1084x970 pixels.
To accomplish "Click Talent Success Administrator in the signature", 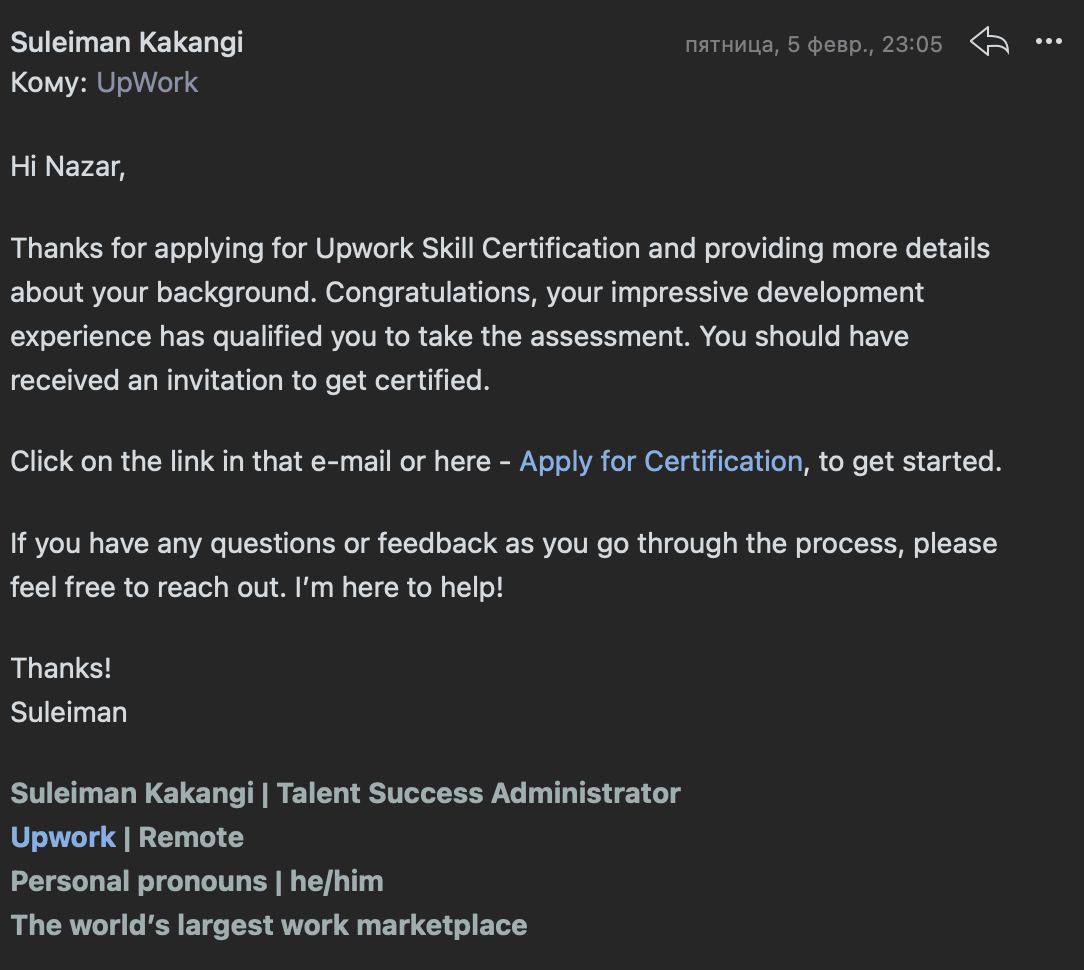I will [x=478, y=793].
